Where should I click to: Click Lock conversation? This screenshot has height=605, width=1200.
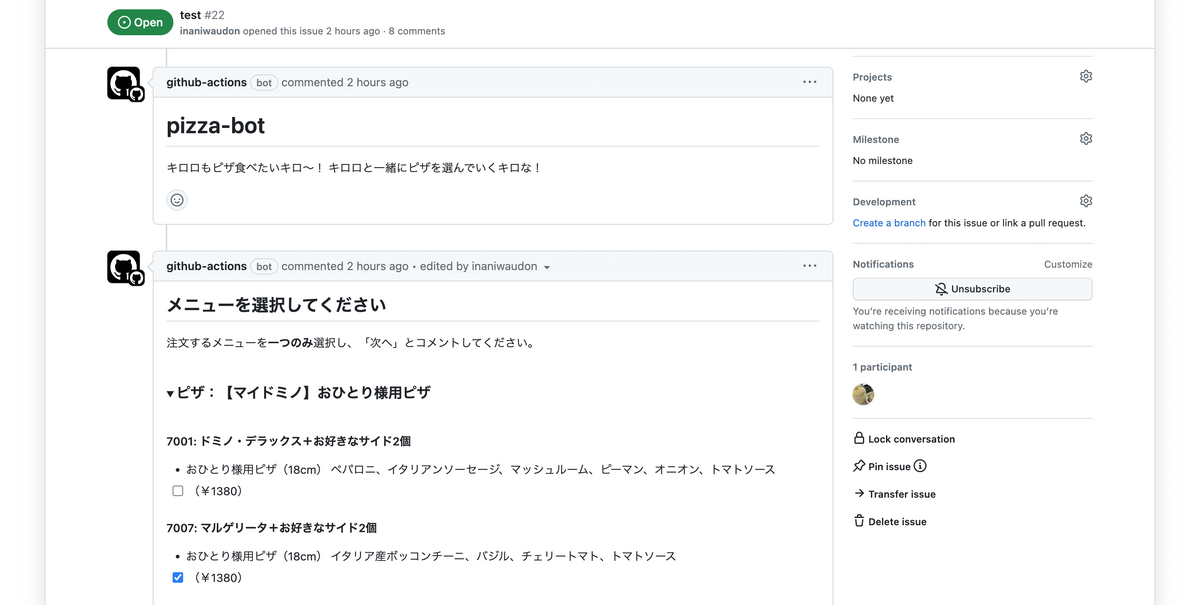point(904,439)
